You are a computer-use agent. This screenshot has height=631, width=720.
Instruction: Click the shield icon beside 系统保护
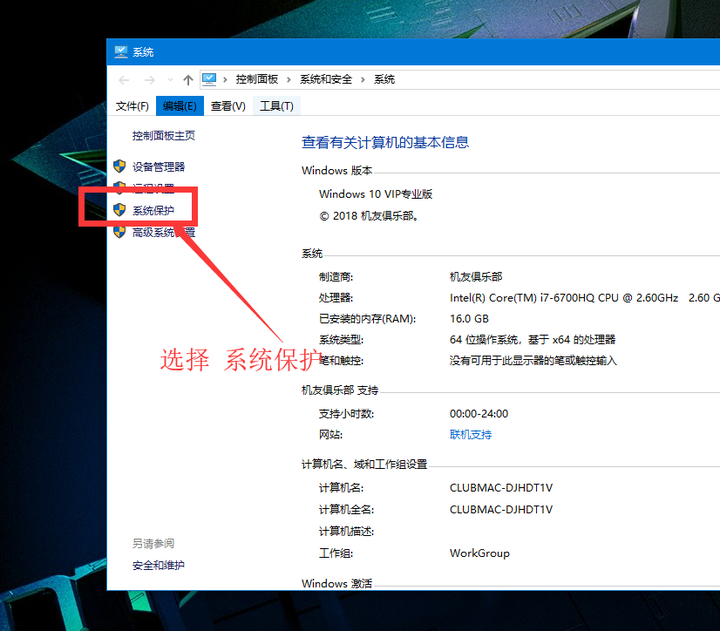[x=119, y=210]
